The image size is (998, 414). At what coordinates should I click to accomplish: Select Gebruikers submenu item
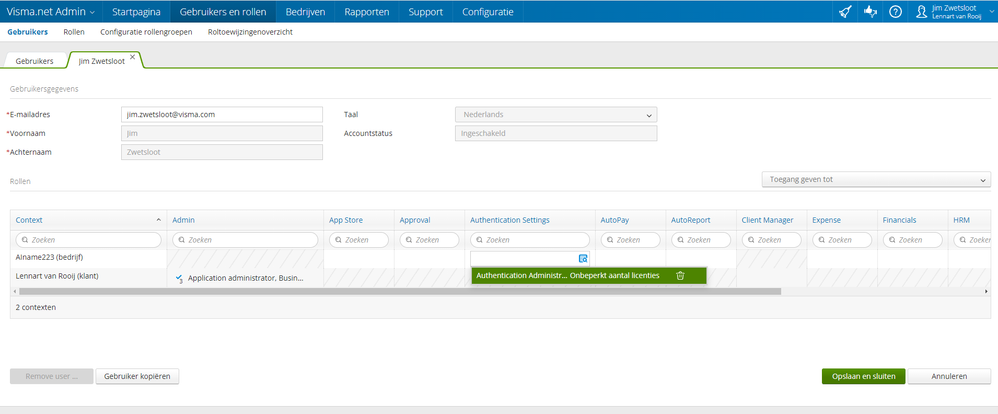(27, 32)
